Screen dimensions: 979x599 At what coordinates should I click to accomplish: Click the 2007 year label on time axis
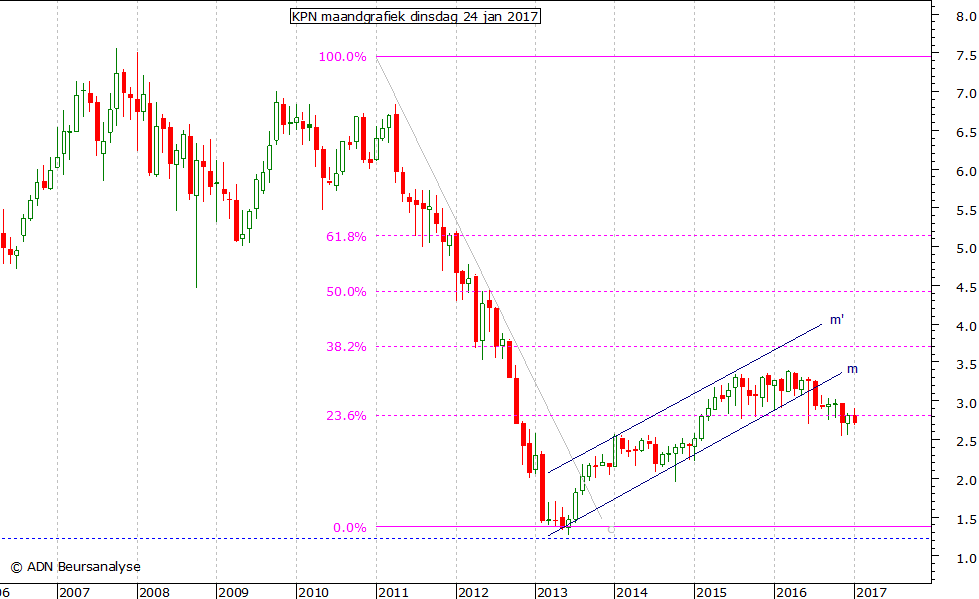[74, 592]
